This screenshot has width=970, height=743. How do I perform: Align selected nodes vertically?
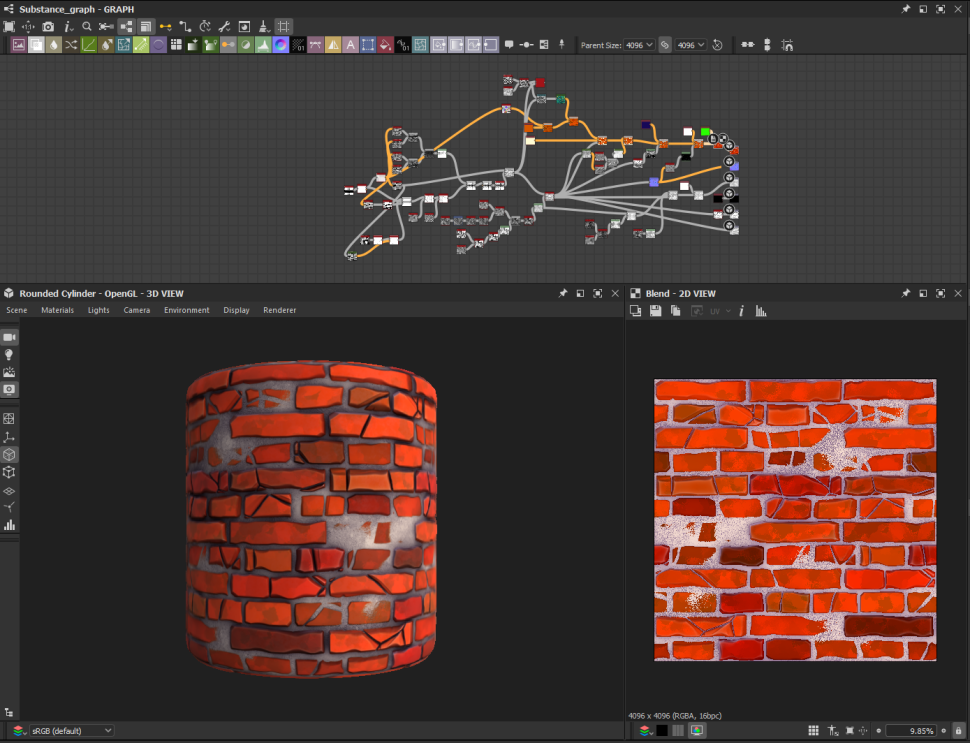767,45
